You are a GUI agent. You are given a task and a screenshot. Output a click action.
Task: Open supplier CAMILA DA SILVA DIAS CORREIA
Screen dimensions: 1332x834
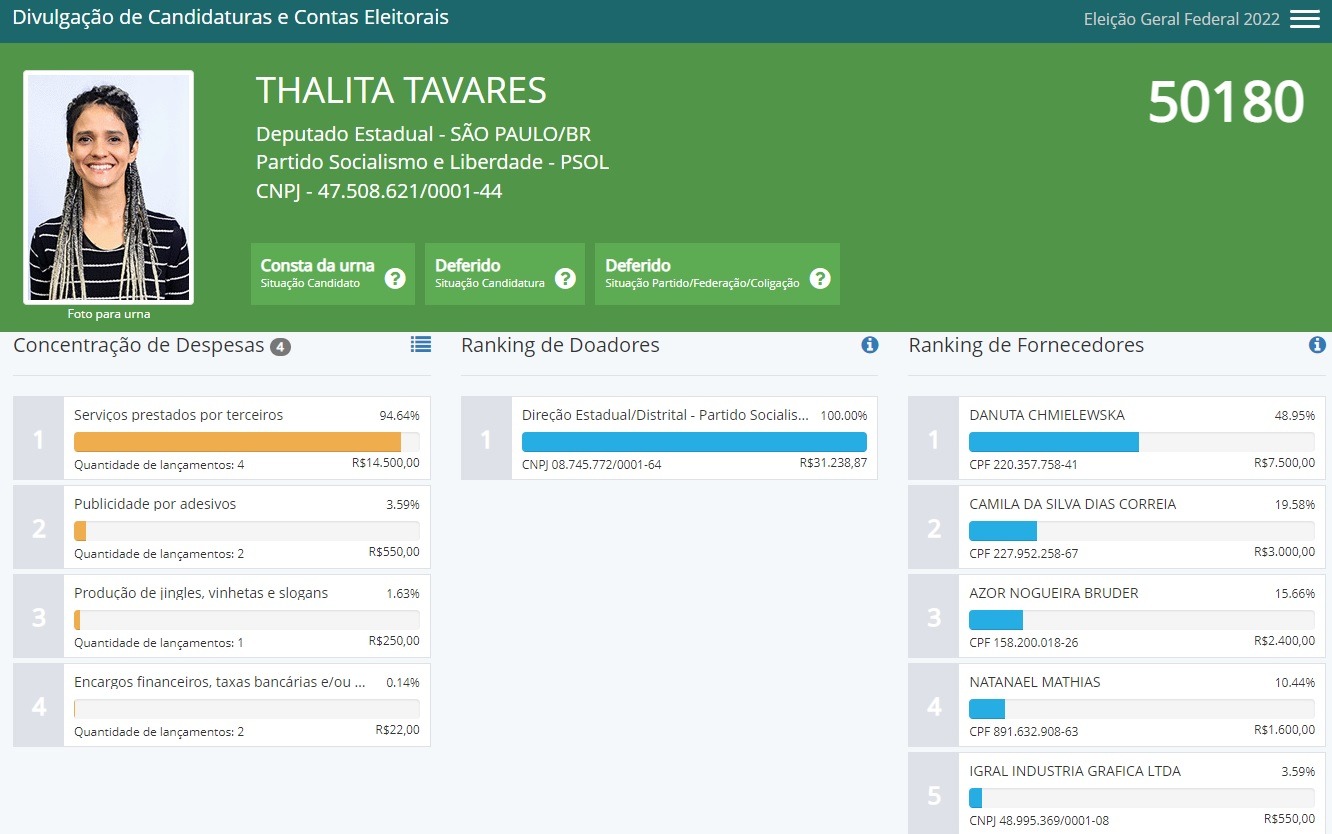1141,527
